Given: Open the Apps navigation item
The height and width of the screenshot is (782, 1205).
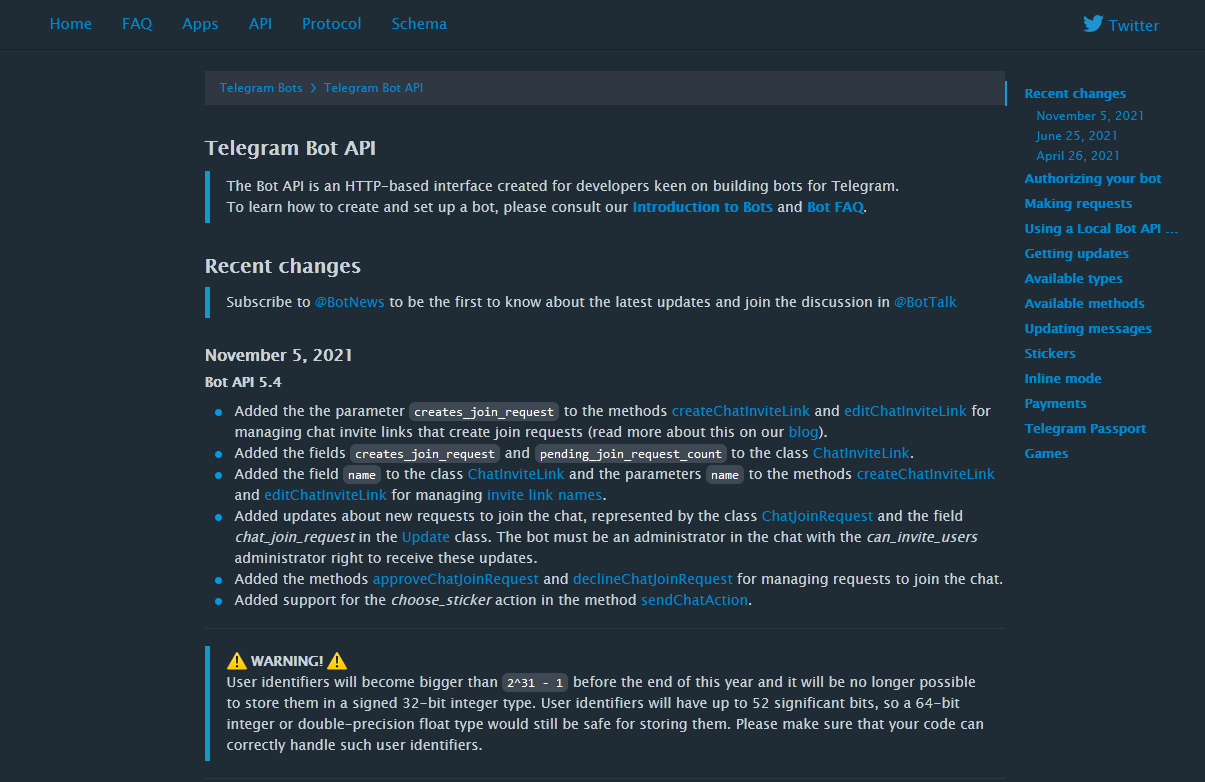Looking at the screenshot, I should 200,24.
